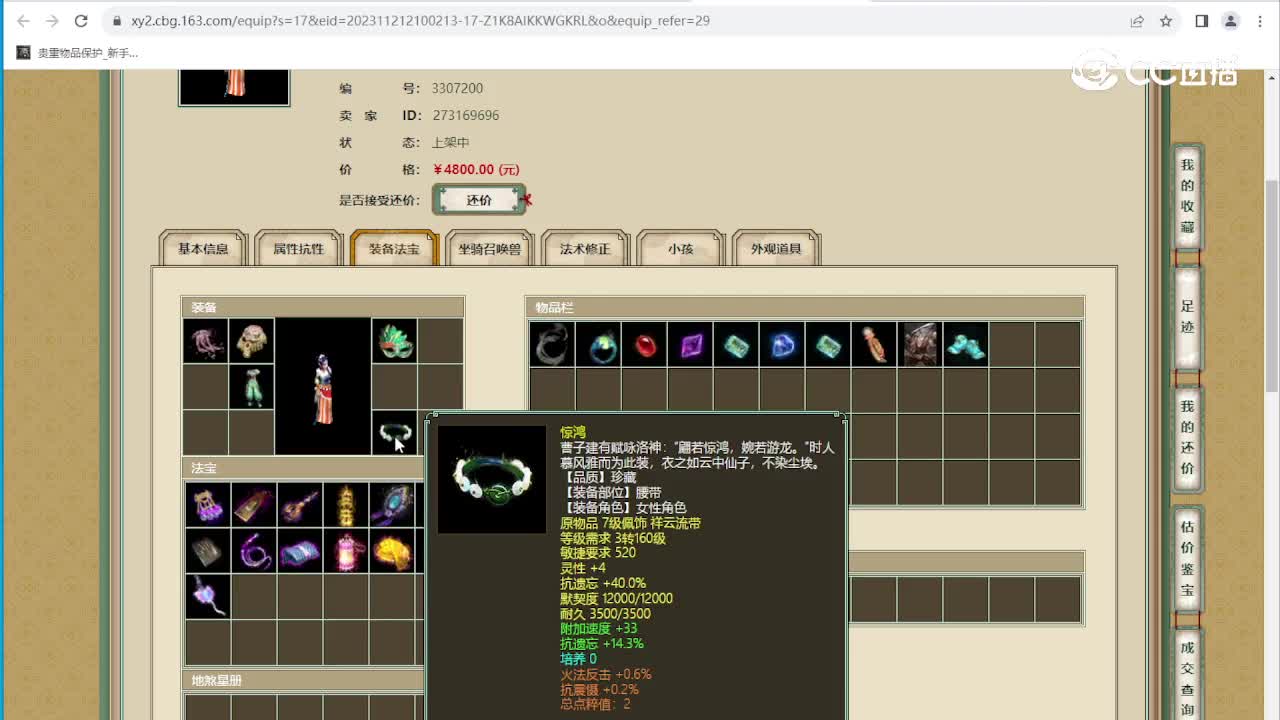Click the green feathered mask equipment icon
The height and width of the screenshot is (720, 1280).
(x=394, y=341)
